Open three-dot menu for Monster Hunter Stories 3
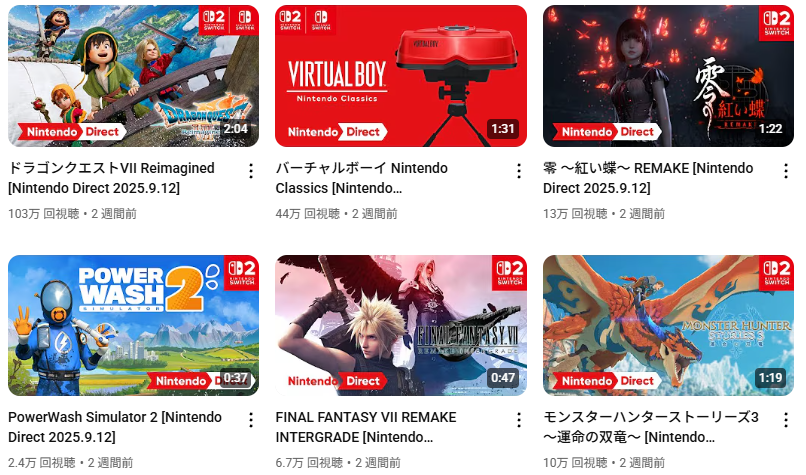Image resolution: width=806 pixels, height=475 pixels. [x=786, y=421]
